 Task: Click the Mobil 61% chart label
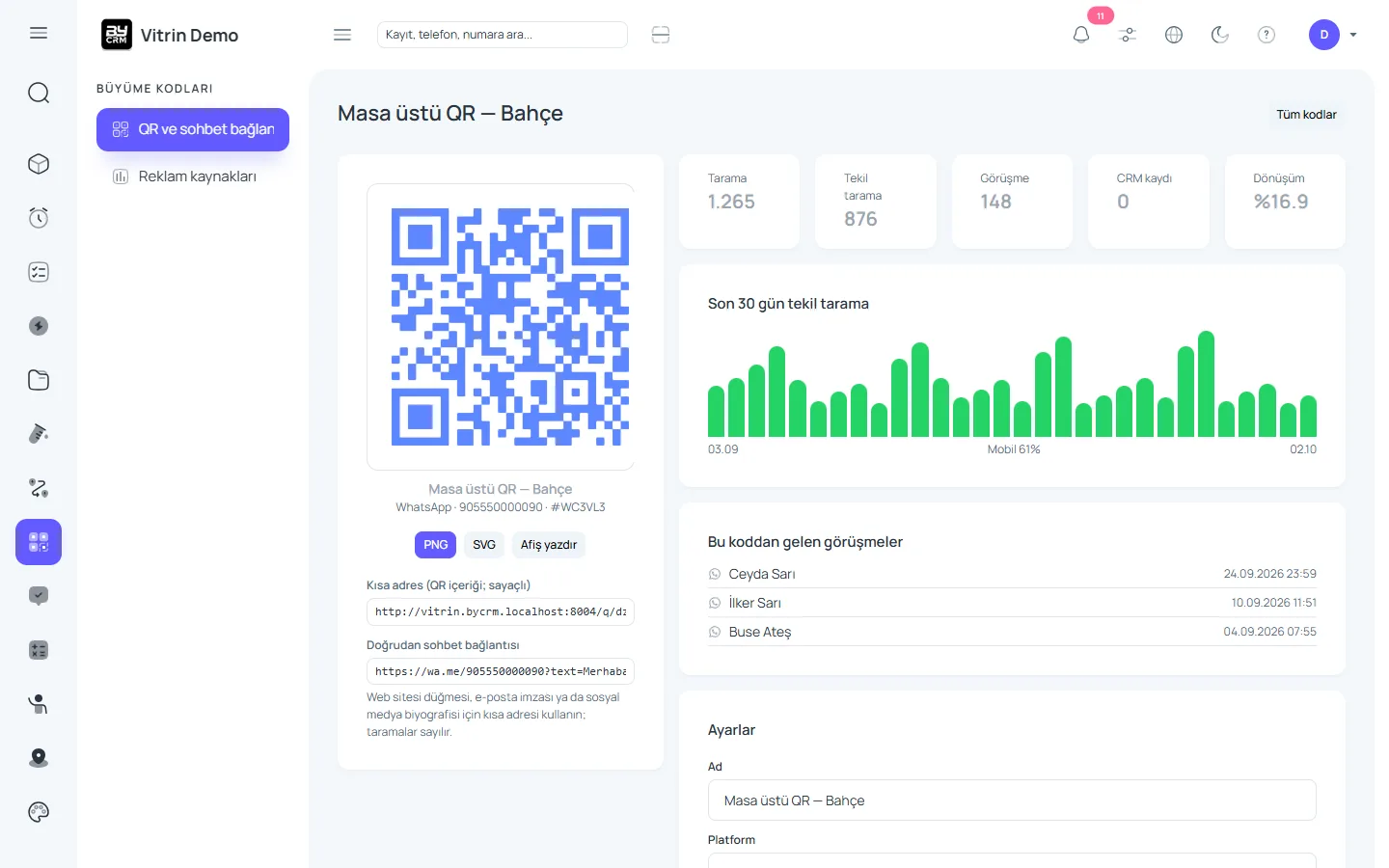click(x=1014, y=449)
